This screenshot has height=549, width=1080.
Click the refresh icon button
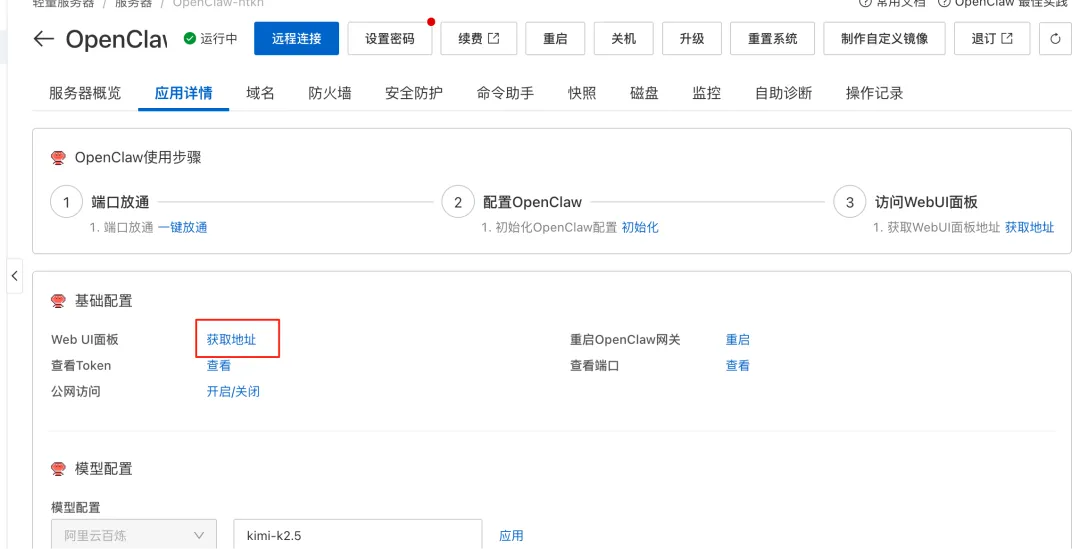tap(1055, 39)
